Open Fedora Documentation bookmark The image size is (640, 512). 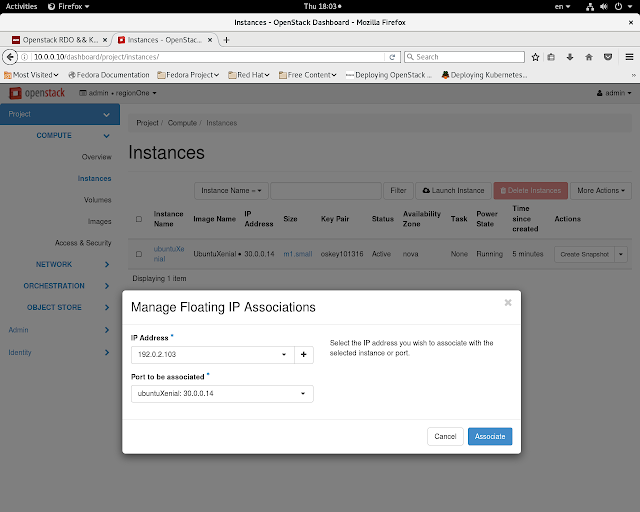[109, 75]
